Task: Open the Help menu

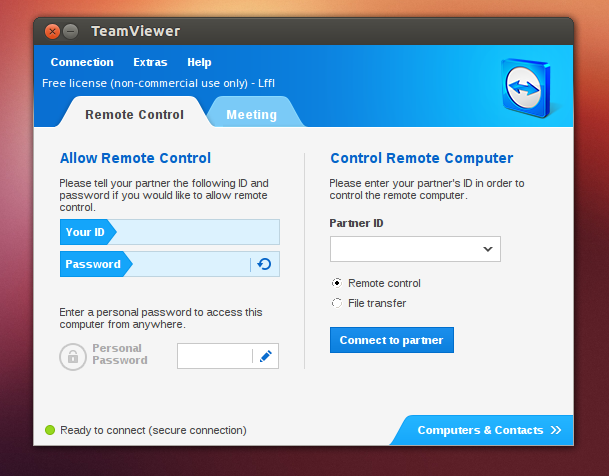Action: tap(199, 62)
